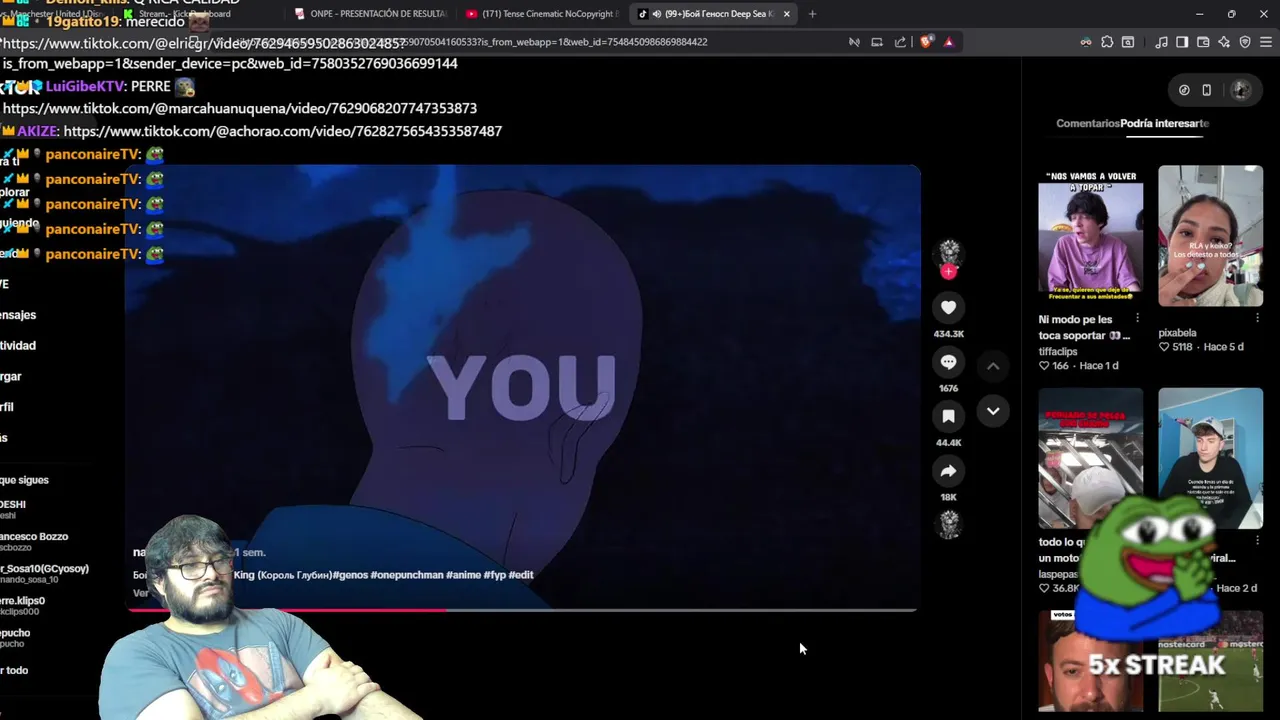Open the browser hamburger main menu

(x=1266, y=42)
